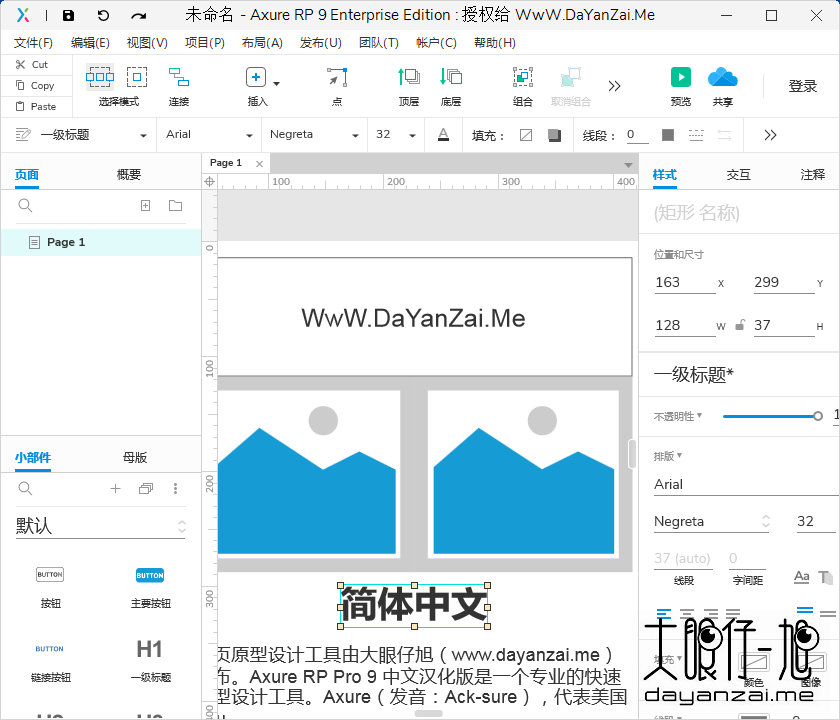Switch to the 交互 interactions tab
The image size is (840, 720).
(x=738, y=174)
